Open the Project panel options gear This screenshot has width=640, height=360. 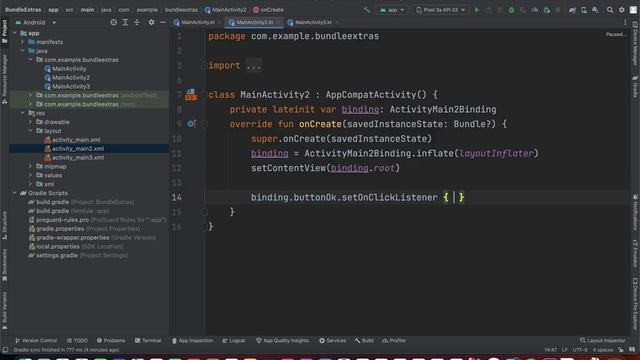point(151,22)
